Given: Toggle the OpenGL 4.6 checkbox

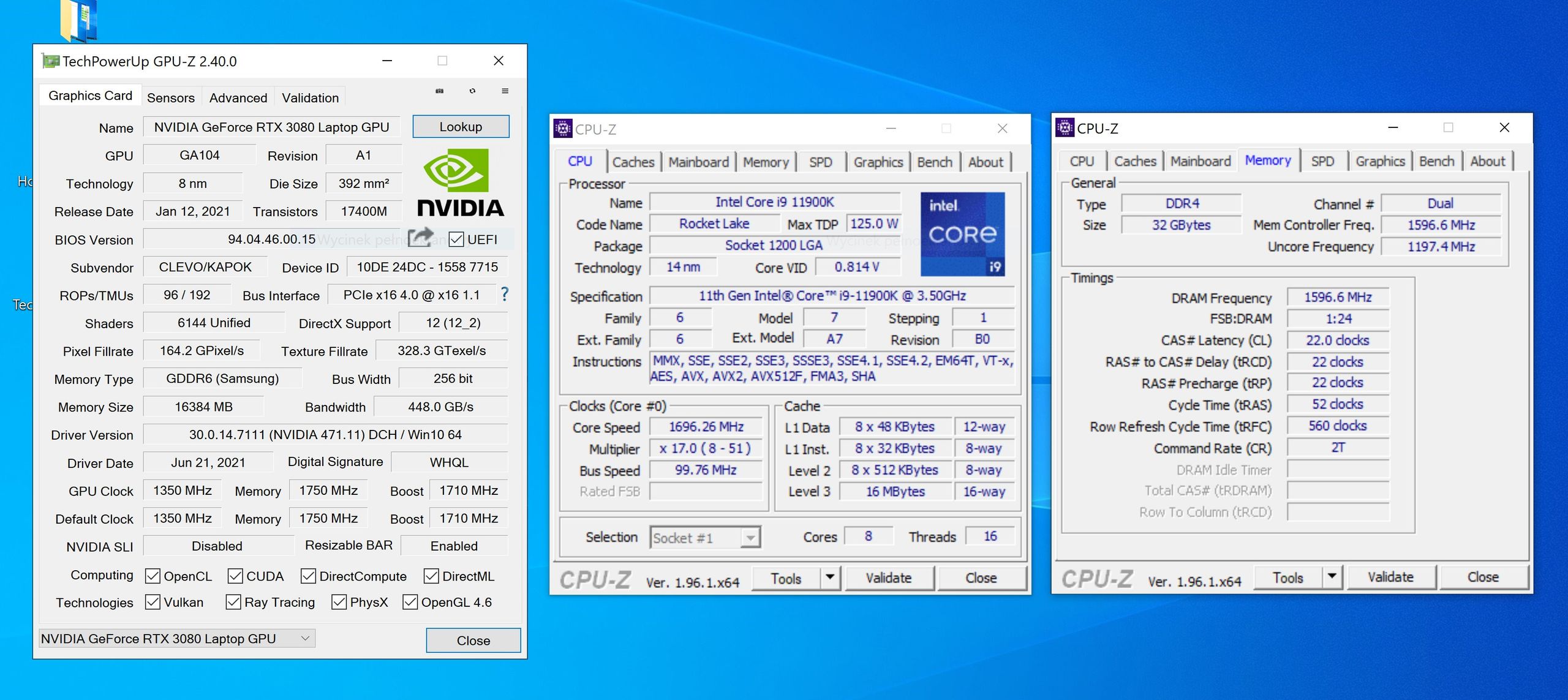Looking at the screenshot, I should [x=410, y=602].
